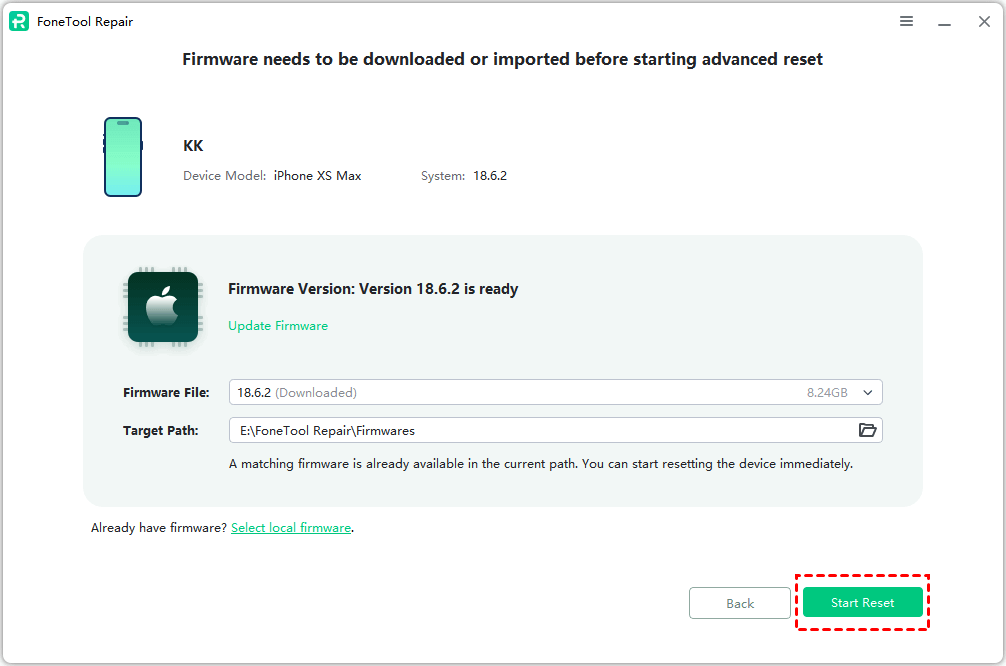Click the Firmware Version is ready heading
Screen dimensions: 1006x666
coord(373,289)
